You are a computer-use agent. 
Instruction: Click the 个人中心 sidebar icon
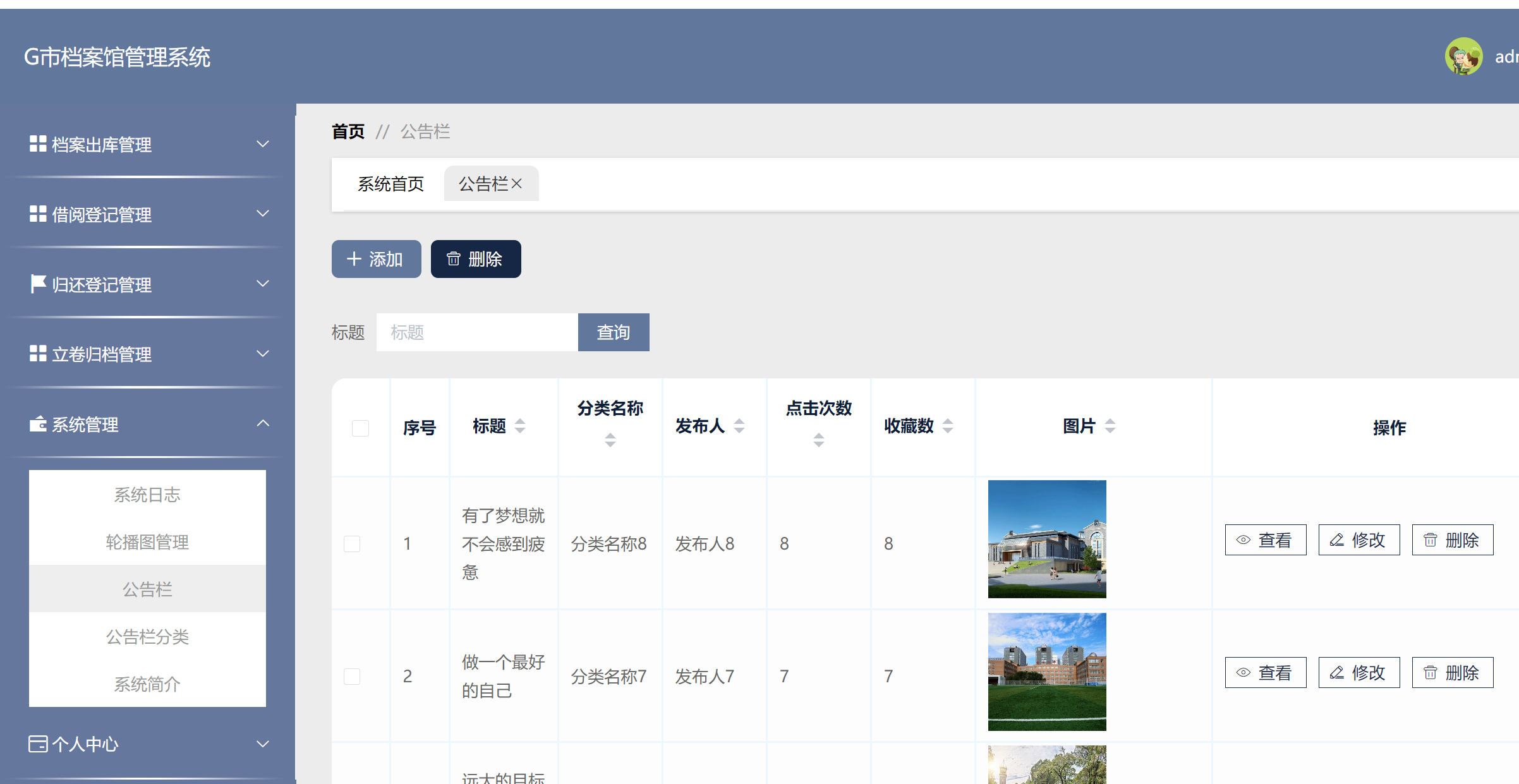[x=37, y=744]
